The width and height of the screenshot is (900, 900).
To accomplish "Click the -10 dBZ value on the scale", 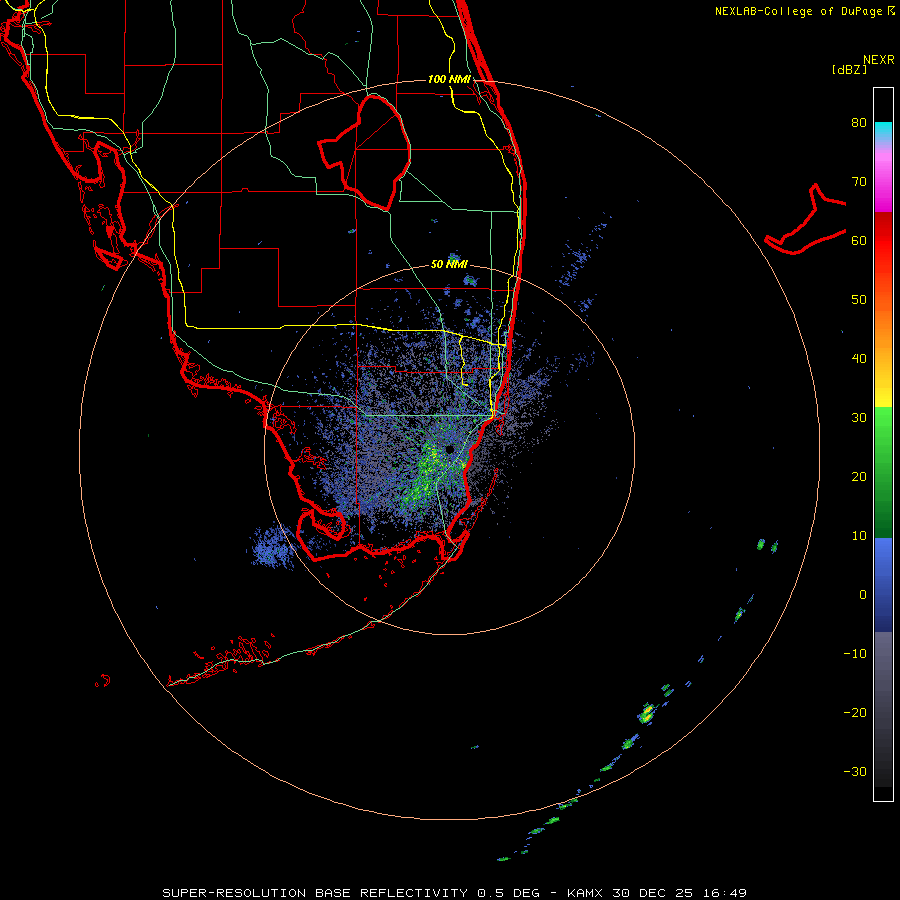I will [x=855, y=654].
